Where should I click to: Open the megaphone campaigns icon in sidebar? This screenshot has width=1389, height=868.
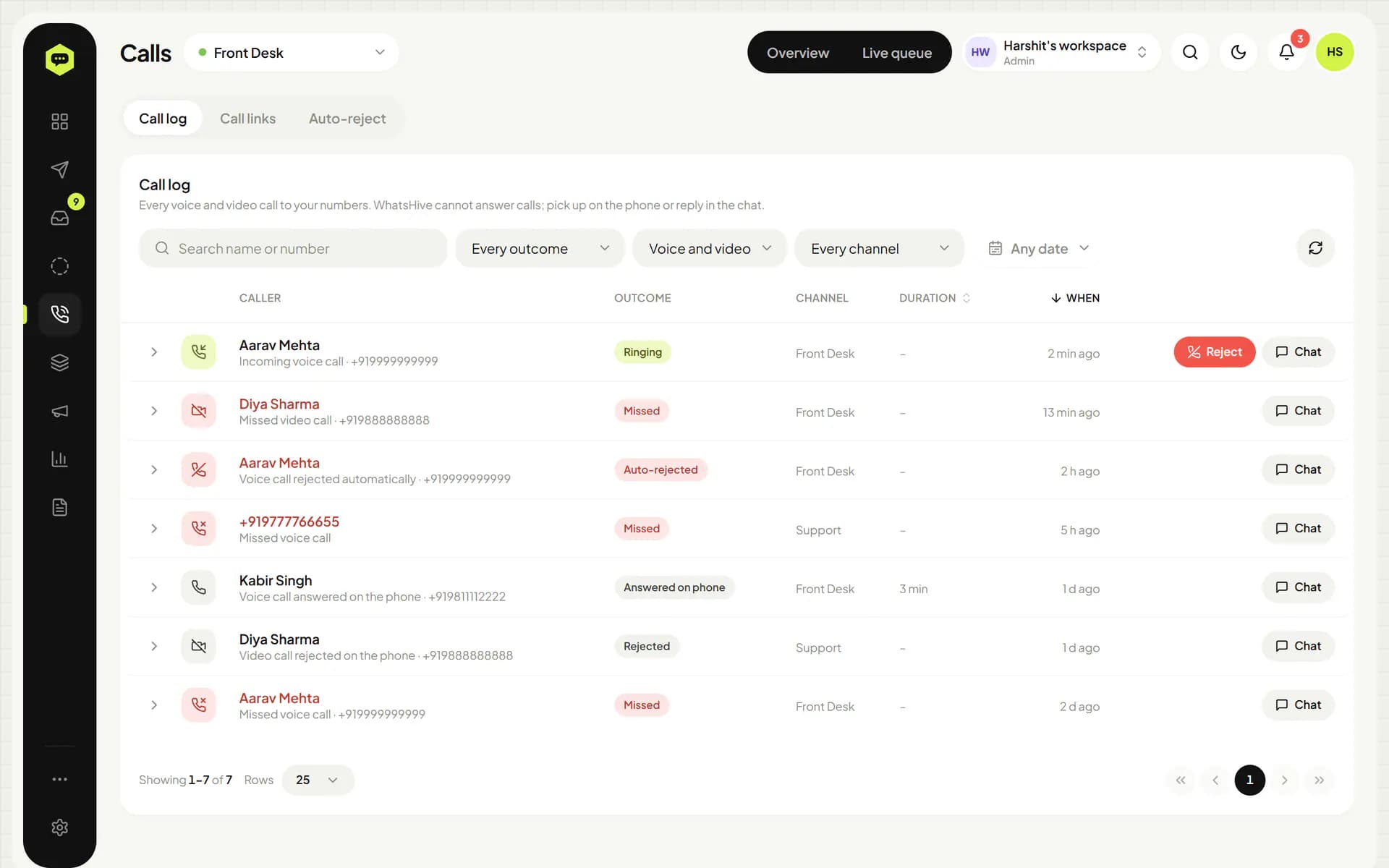click(x=59, y=411)
